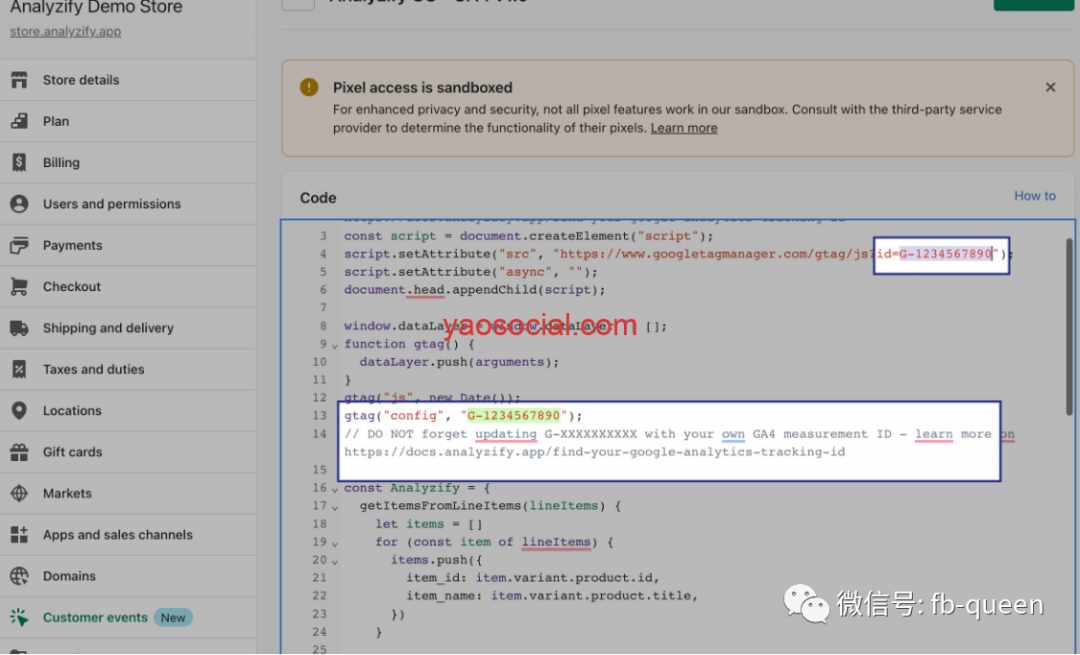Click line 18 let items code
The width and height of the screenshot is (1080, 655).
click(x=428, y=523)
